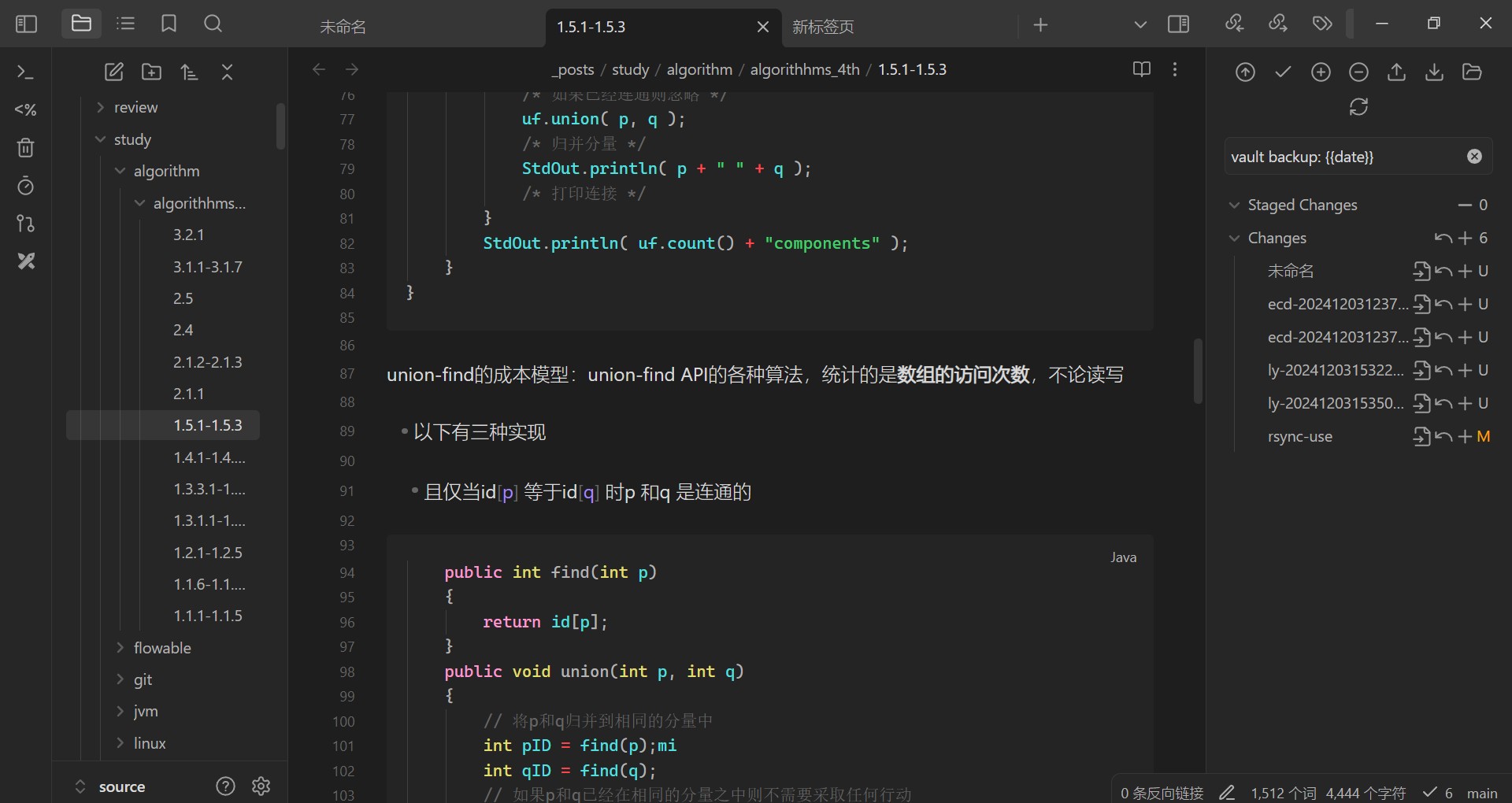Open the settings gear

click(x=261, y=786)
